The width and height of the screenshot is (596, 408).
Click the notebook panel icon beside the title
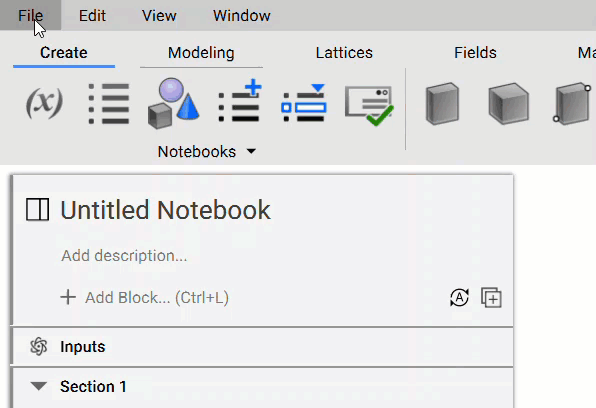click(x=38, y=210)
